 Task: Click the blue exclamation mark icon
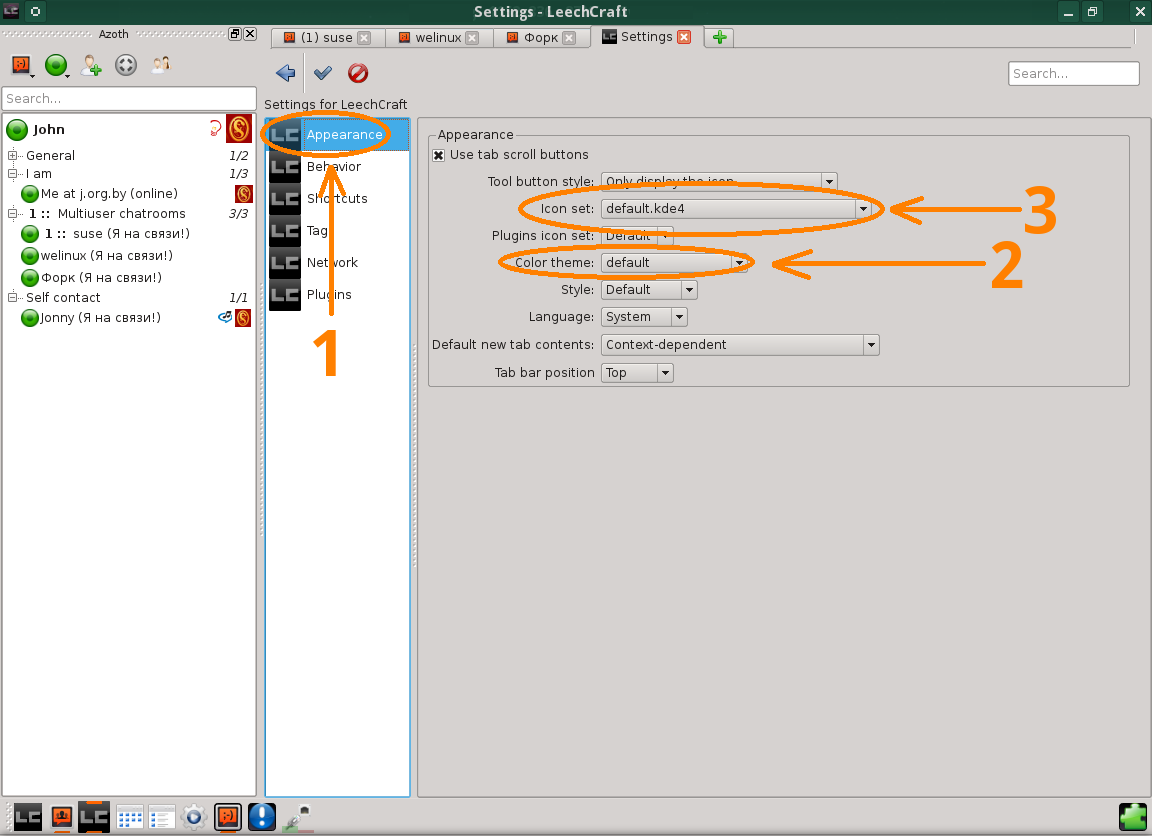point(262,817)
